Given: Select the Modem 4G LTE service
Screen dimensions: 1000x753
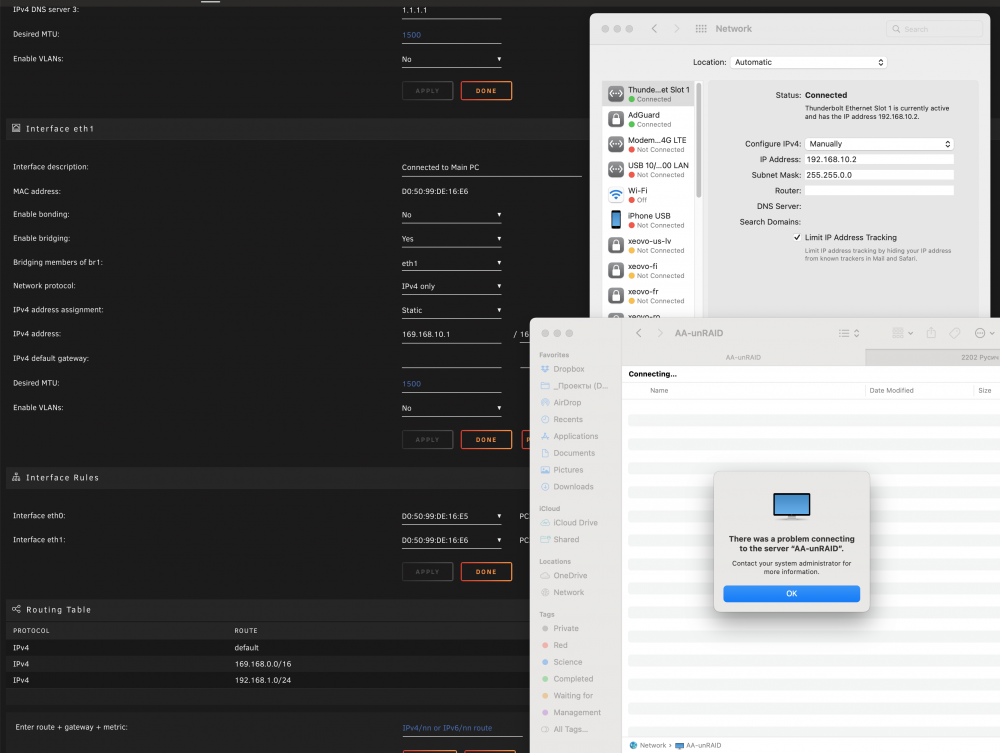Looking at the screenshot, I should (x=649, y=144).
